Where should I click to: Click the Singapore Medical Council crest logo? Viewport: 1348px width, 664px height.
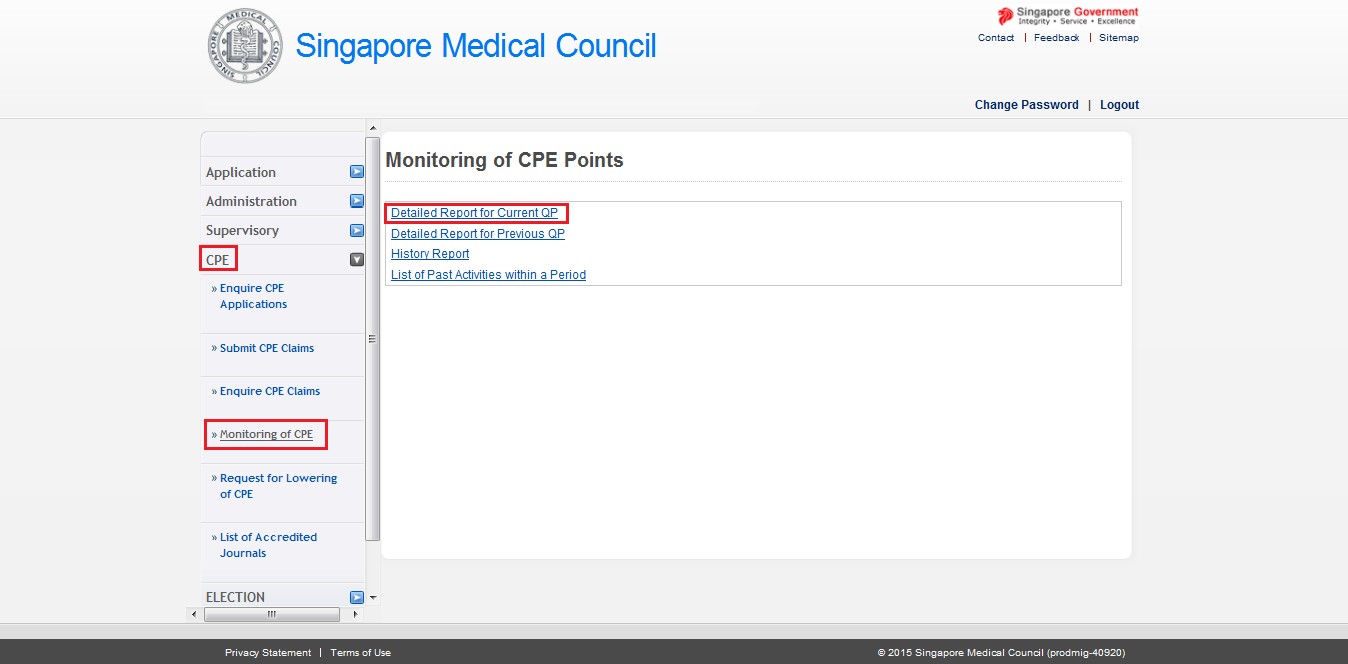(x=245, y=46)
